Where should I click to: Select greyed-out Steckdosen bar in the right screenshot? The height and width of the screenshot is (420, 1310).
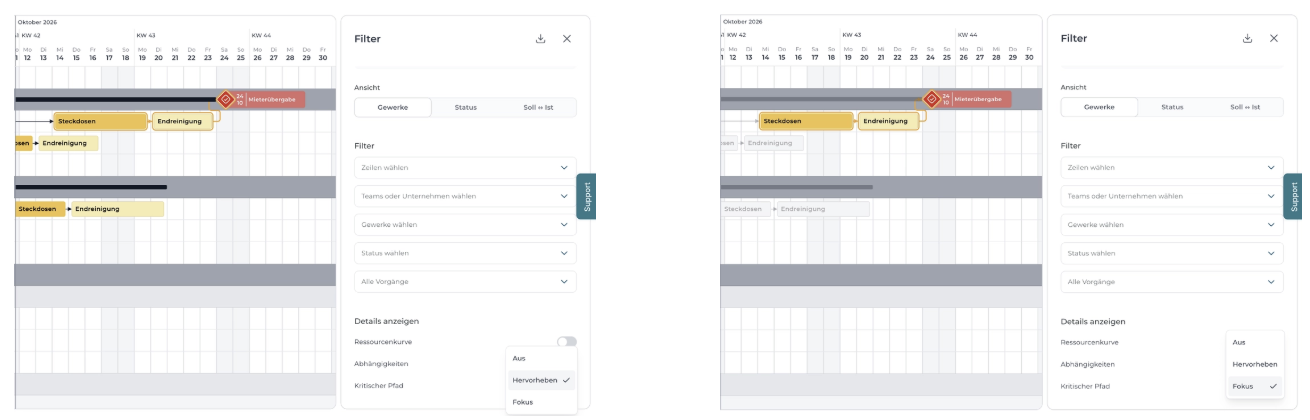[x=747, y=209]
